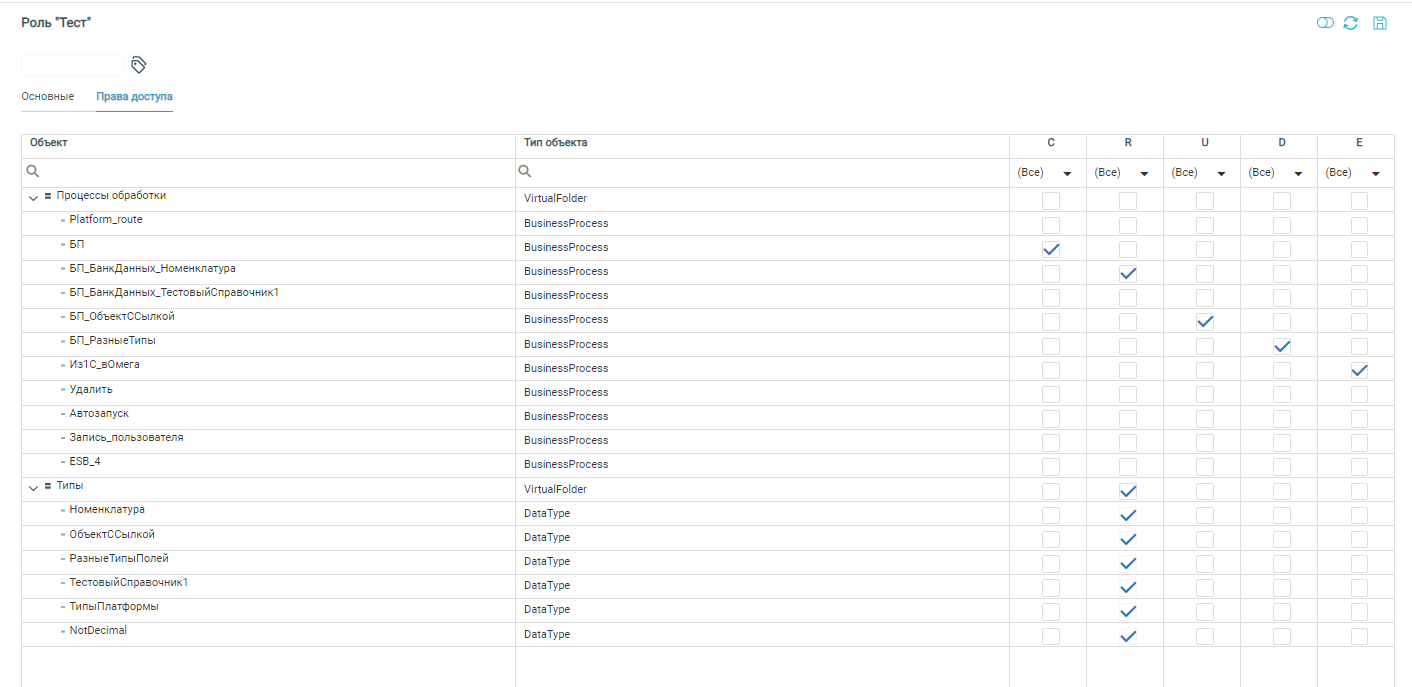1412x687 pixels.
Task: Click the refresh arrows icon
Action: click(1351, 23)
